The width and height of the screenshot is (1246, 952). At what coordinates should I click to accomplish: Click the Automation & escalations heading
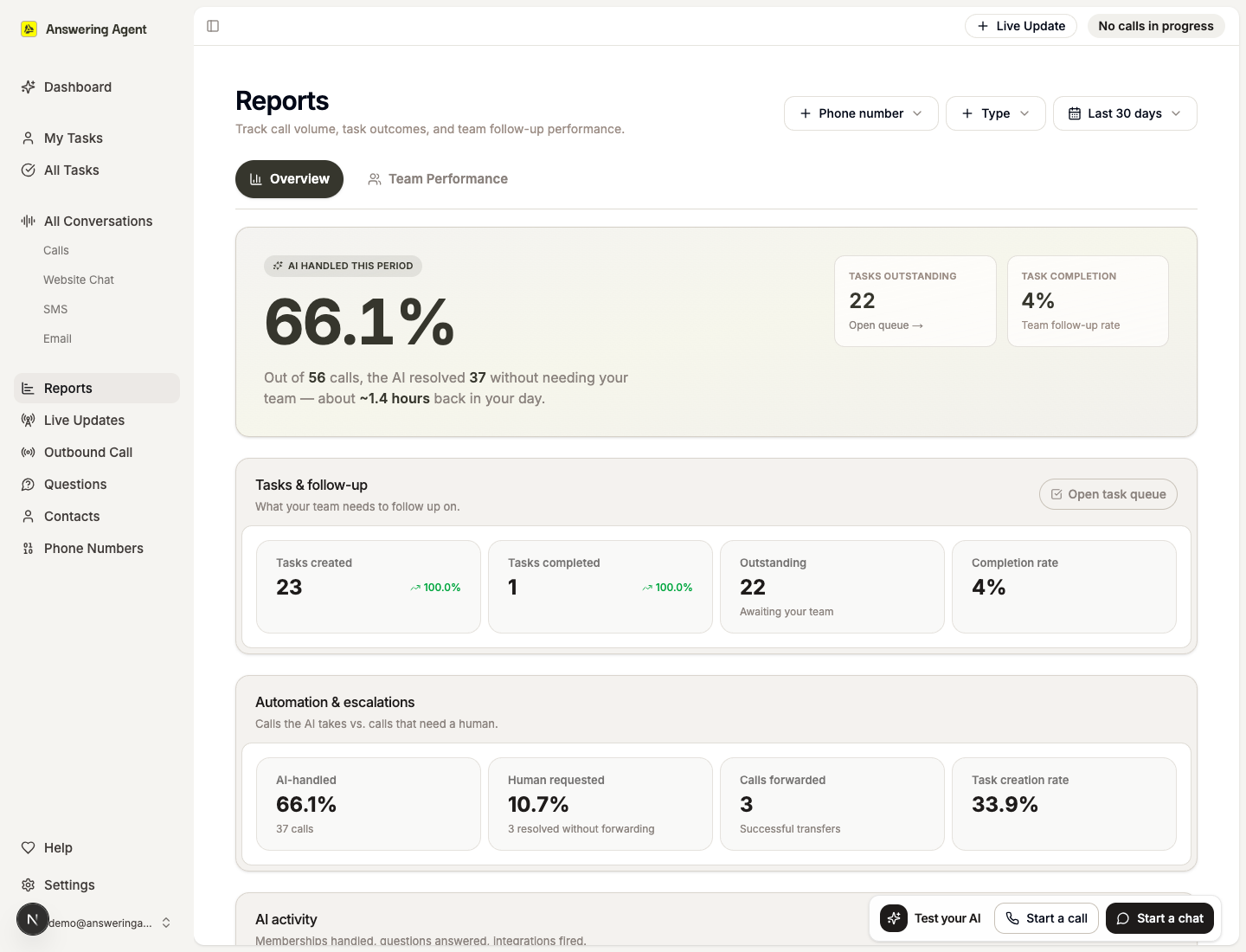[x=335, y=703]
